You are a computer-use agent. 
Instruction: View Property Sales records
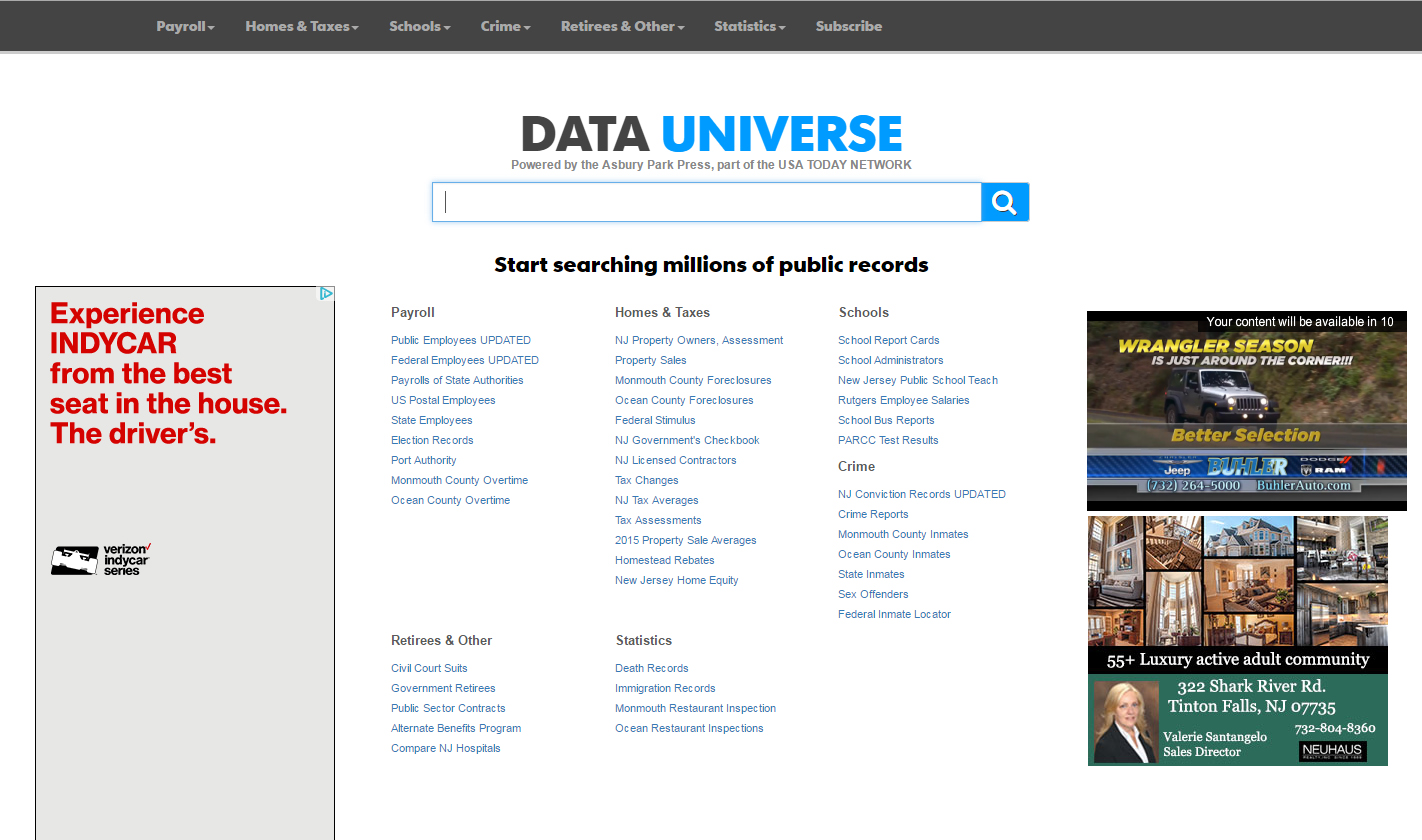click(x=651, y=360)
